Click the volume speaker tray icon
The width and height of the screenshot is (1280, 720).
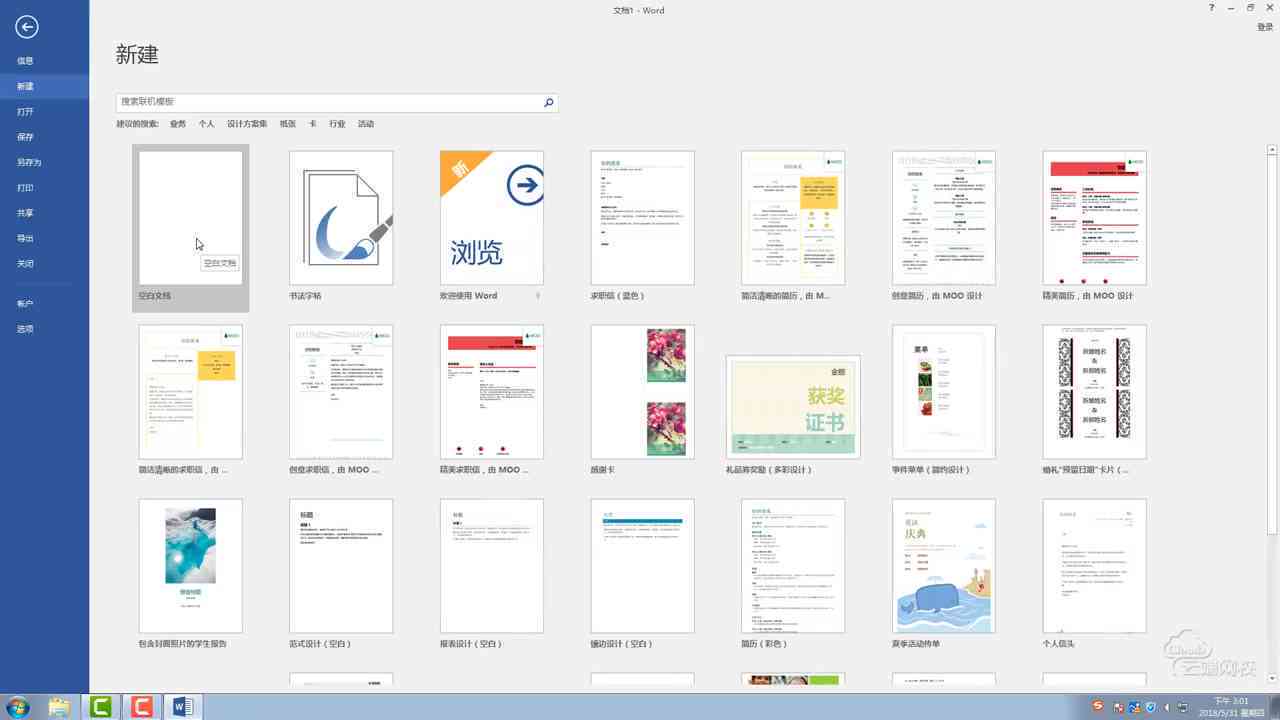click(1167, 707)
